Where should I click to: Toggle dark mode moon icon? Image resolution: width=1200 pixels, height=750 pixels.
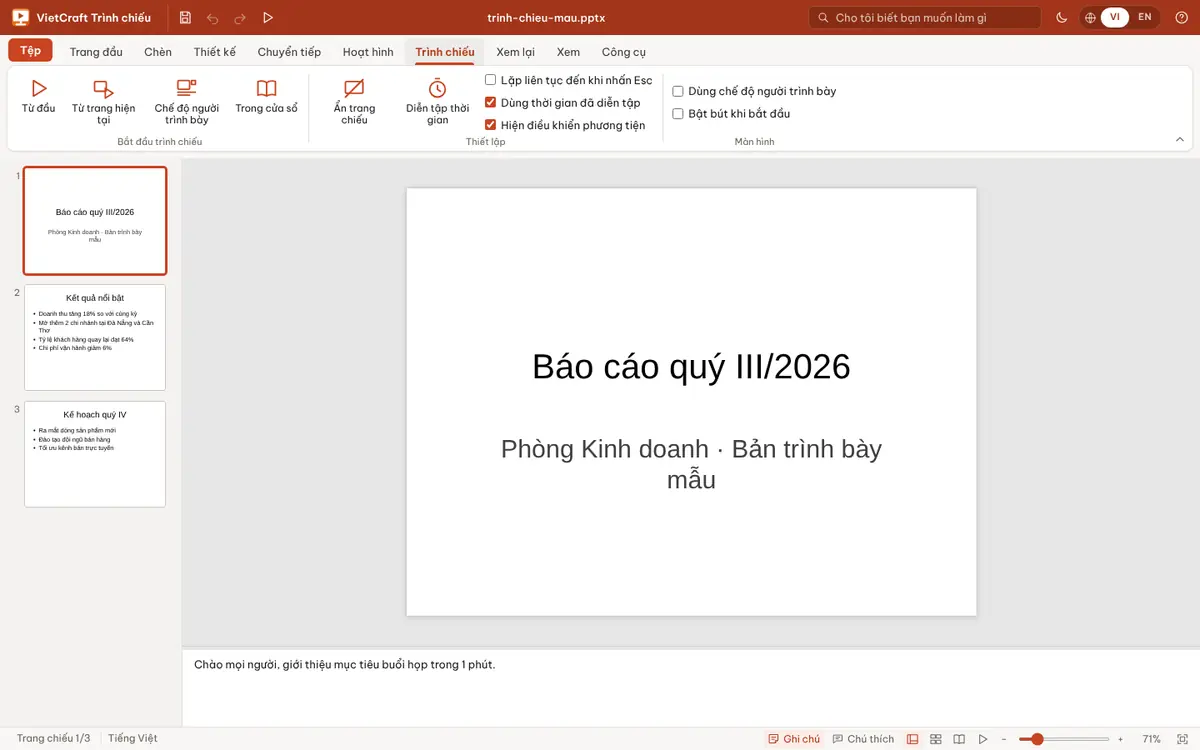pyautogui.click(x=1061, y=17)
